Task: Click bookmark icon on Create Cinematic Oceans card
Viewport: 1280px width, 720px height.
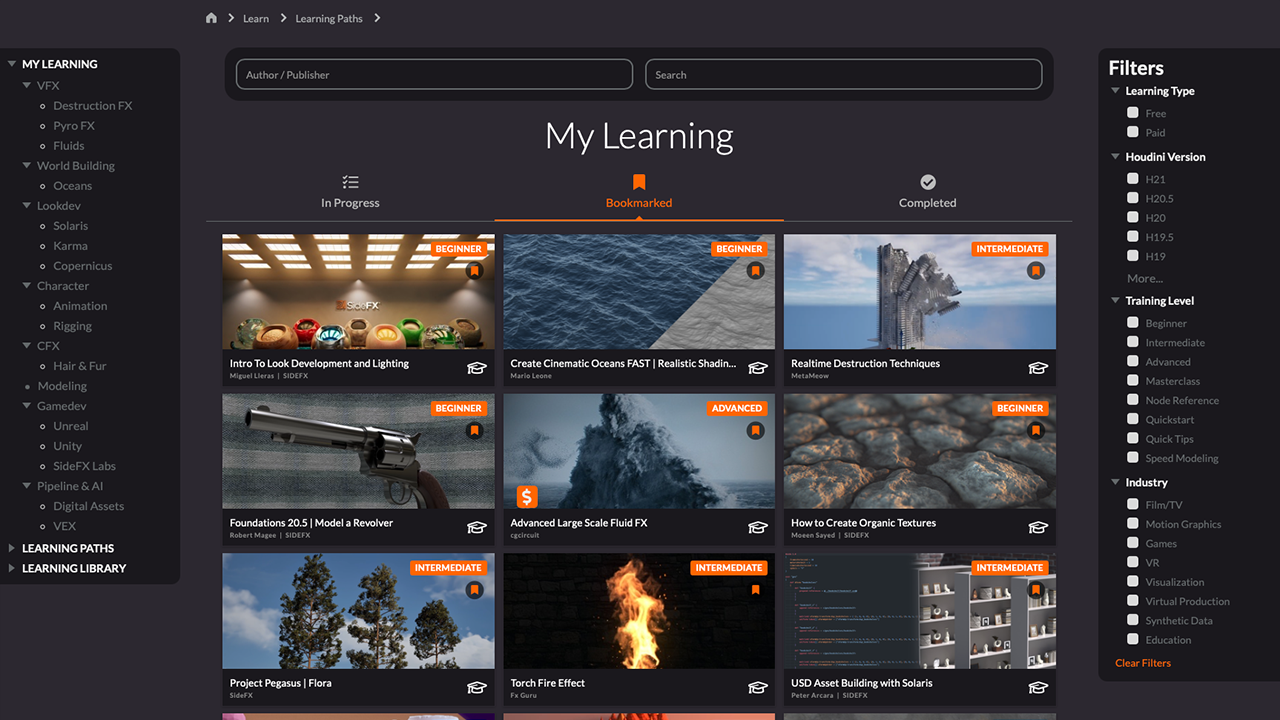Action: point(756,271)
